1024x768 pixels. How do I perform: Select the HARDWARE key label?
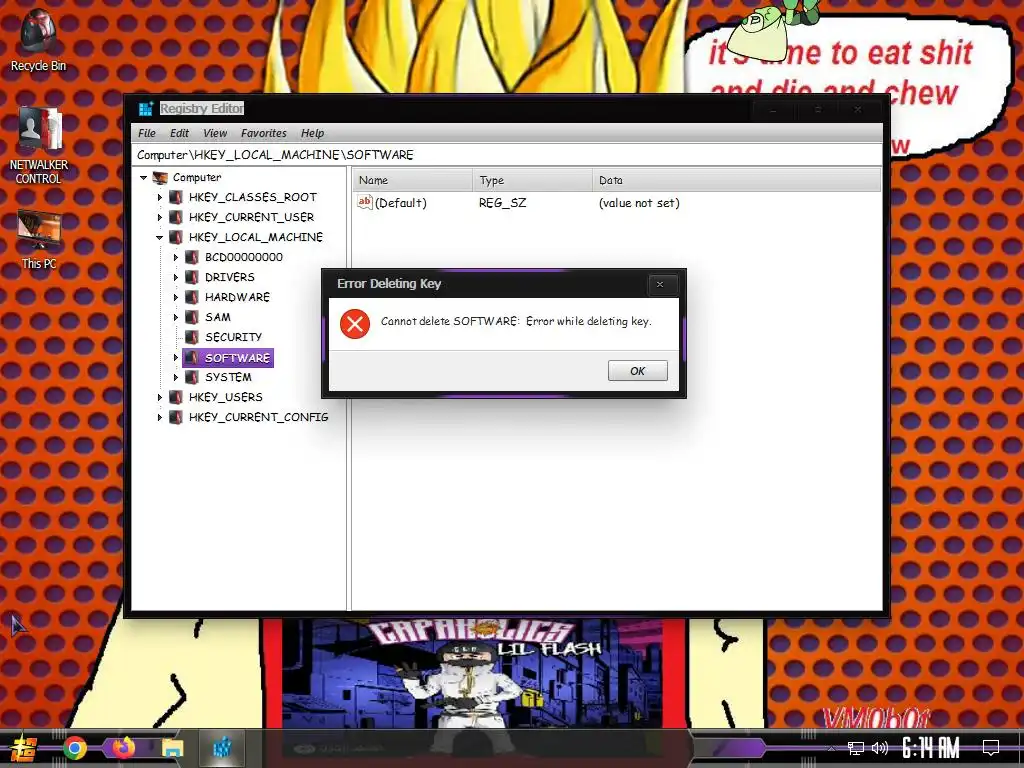click(237, 297)
